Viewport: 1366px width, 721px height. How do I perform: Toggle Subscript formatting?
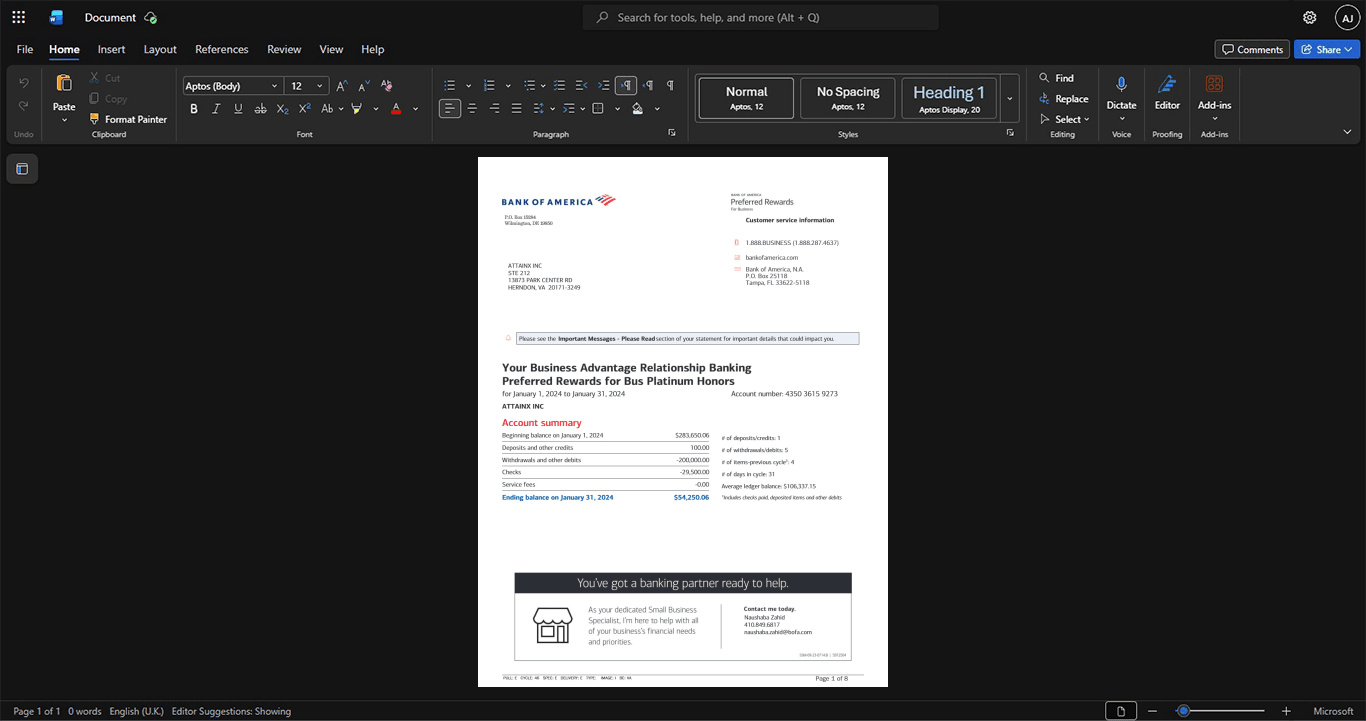point(282,108)
